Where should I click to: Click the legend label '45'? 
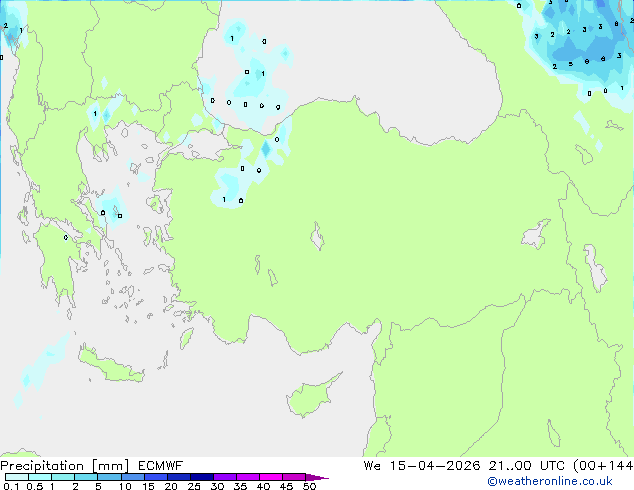point(286,486)
